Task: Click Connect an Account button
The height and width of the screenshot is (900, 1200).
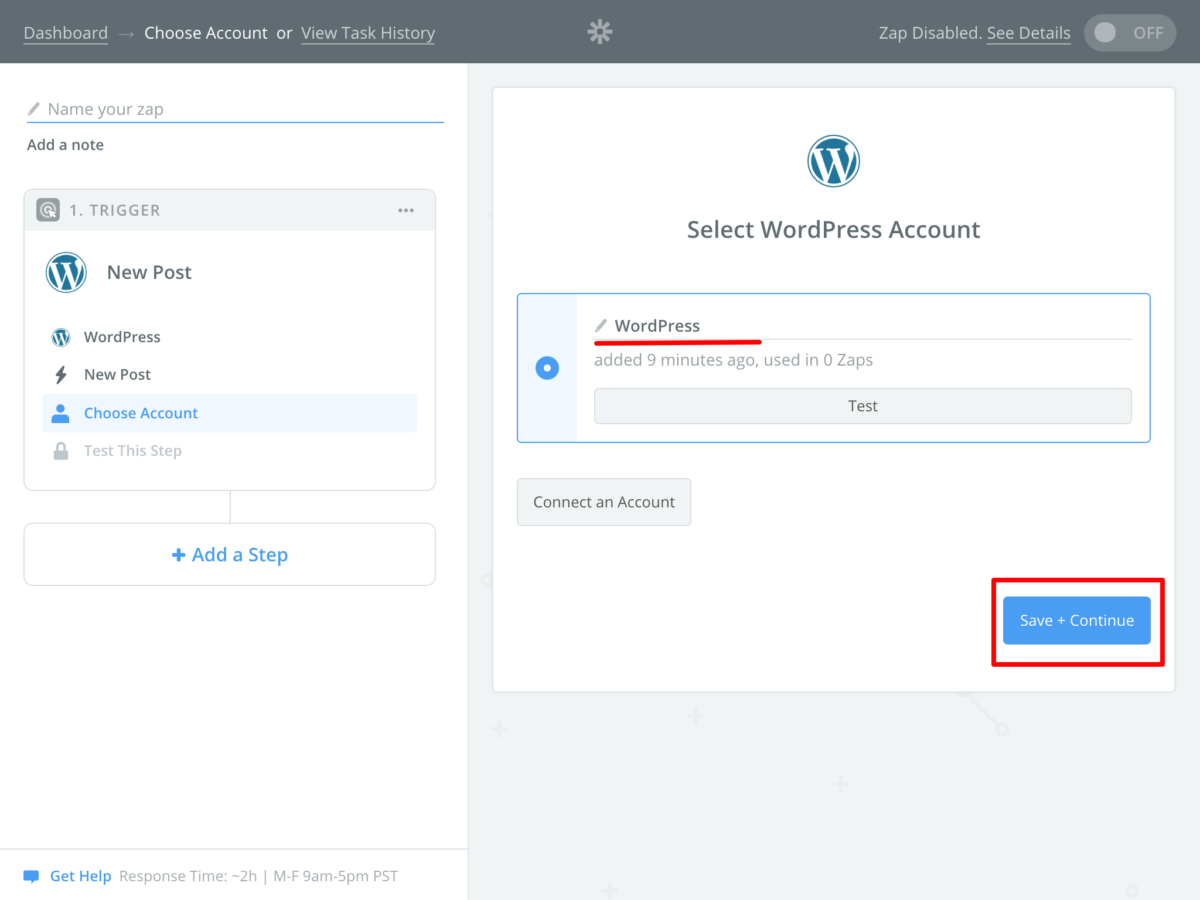Action: 604,502
